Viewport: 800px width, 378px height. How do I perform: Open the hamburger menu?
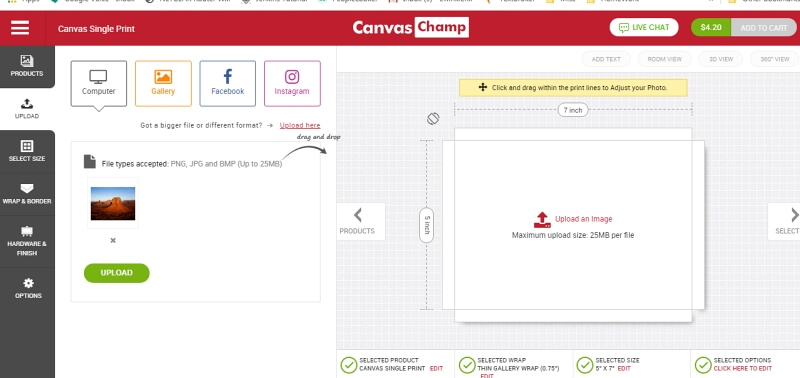(20, 28)
